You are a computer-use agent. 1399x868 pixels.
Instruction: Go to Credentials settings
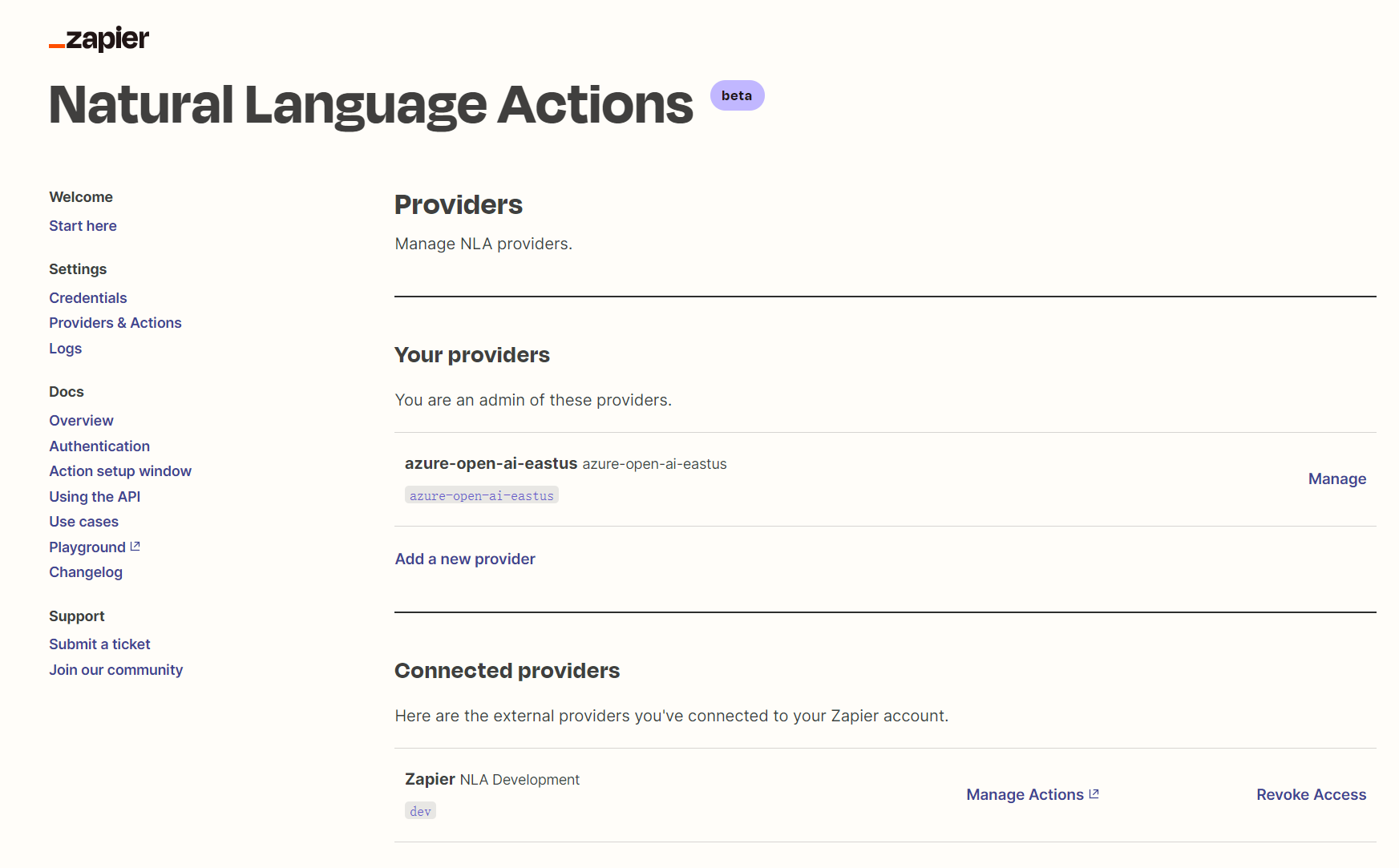pos(88,298)
